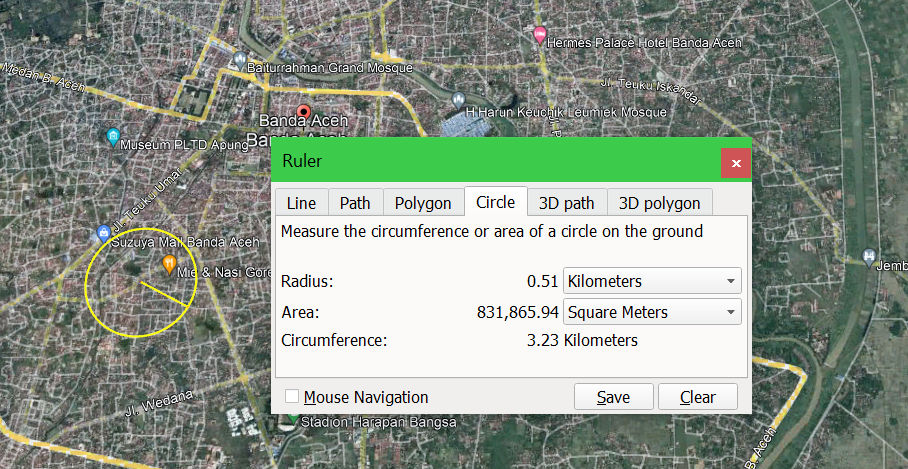This screenshot has height=469, width=908.
Task: Click the Museum PLTD Apung marker icon
Action: [113, 136]
